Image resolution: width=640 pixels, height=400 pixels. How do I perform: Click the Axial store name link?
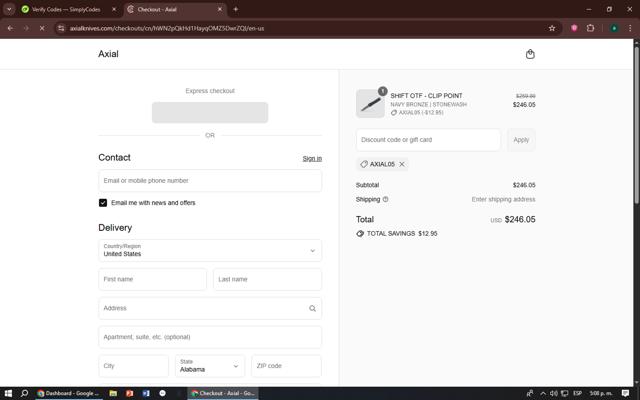click(108, 54)
